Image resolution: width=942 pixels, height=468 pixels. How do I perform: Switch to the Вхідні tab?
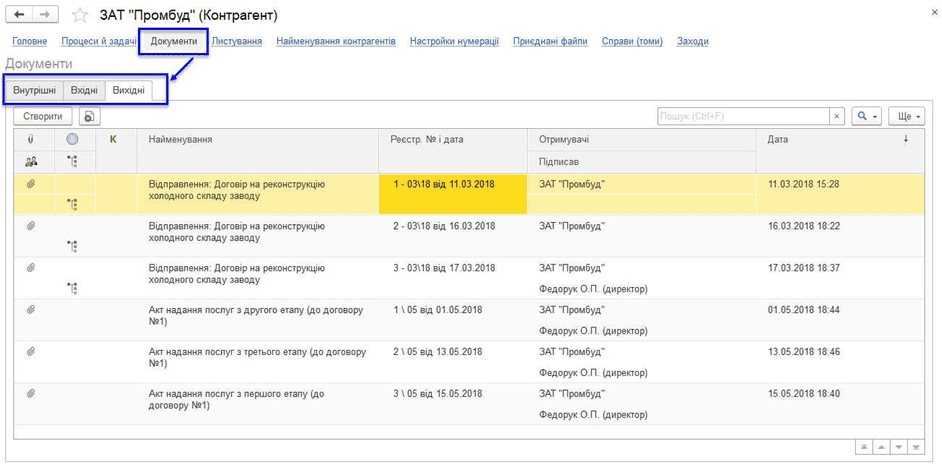84,91
